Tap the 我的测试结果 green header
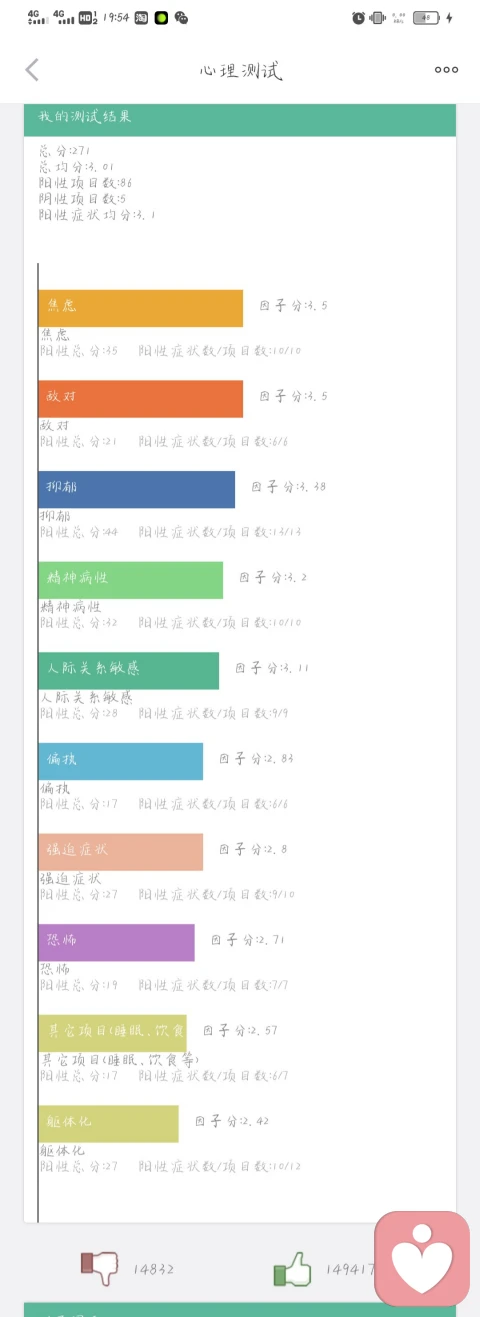The width and height of the screenshot is (480, 1317). coord(240,118)
